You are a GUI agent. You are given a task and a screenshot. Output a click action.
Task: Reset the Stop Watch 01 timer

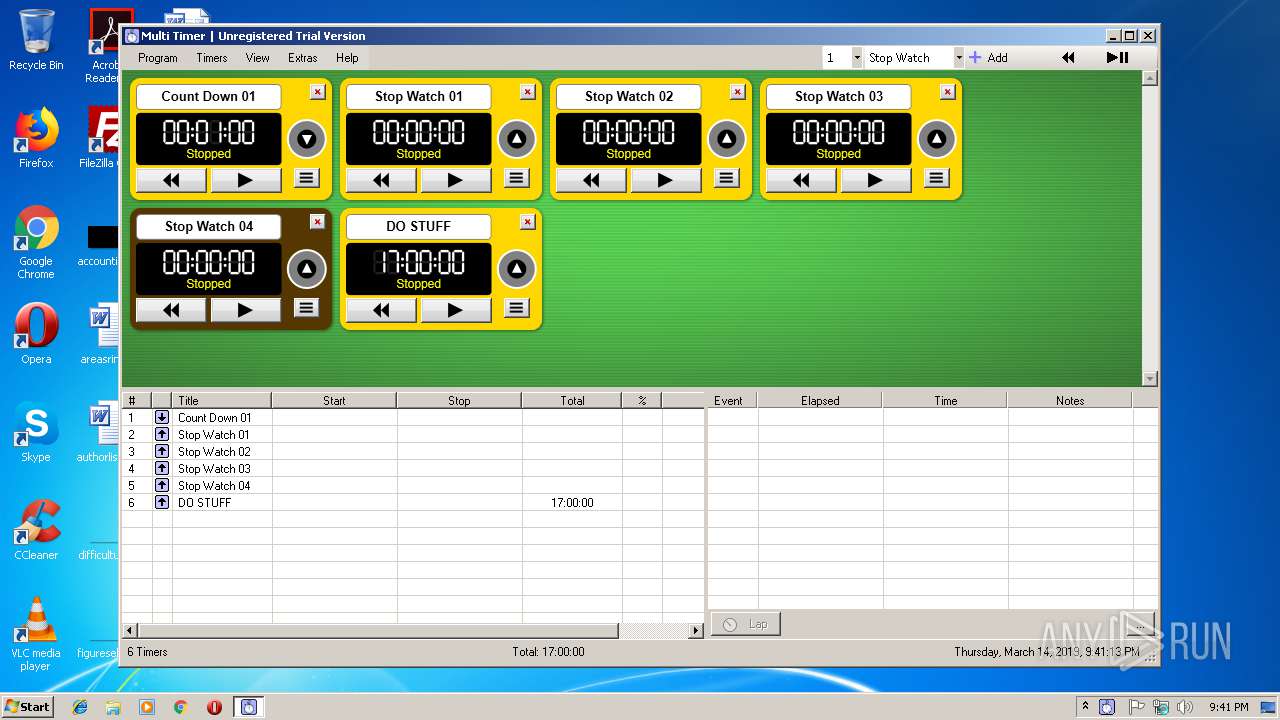pos(381,180)
